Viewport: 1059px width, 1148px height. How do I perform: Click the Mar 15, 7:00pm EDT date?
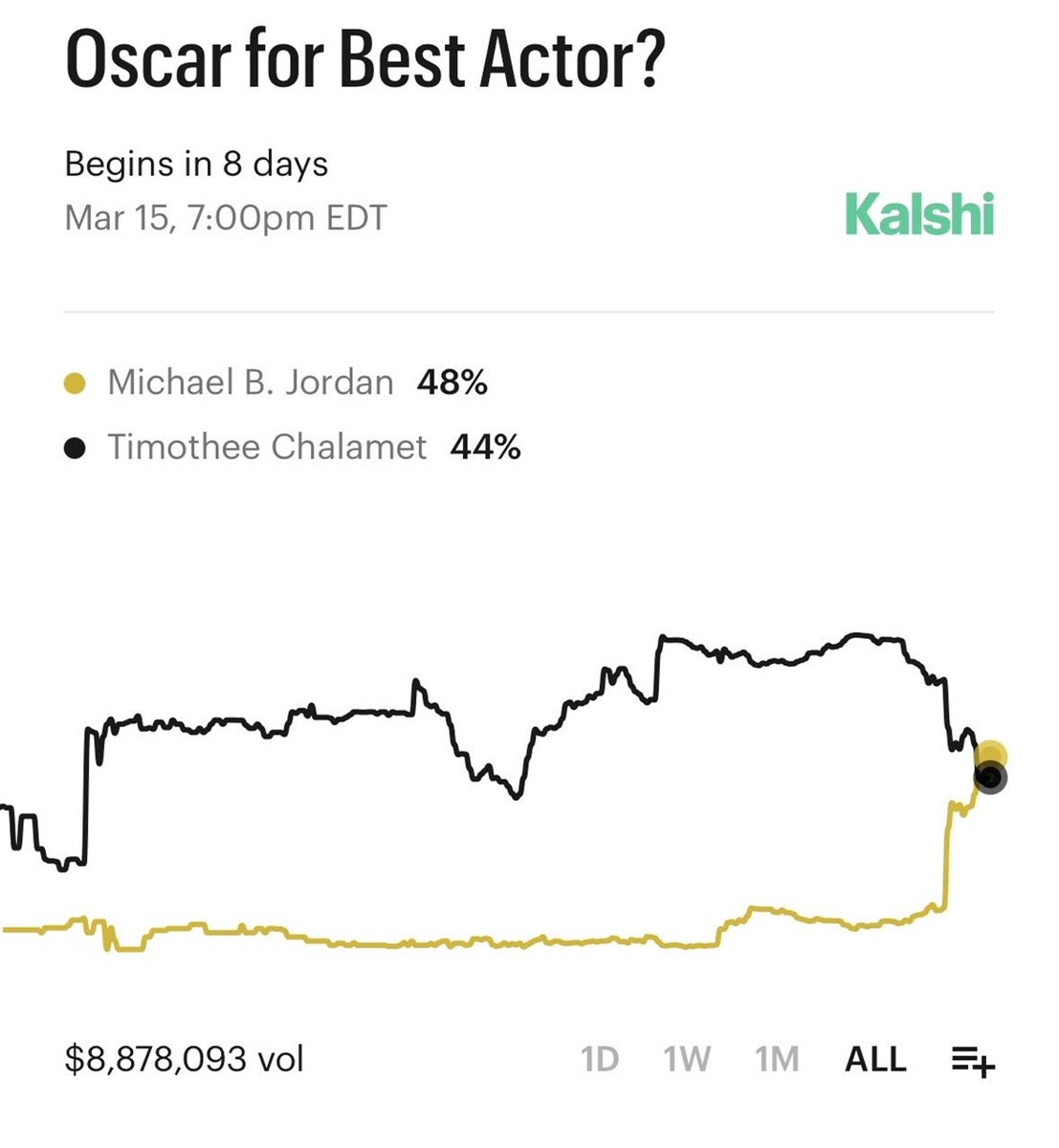(226, 218)
